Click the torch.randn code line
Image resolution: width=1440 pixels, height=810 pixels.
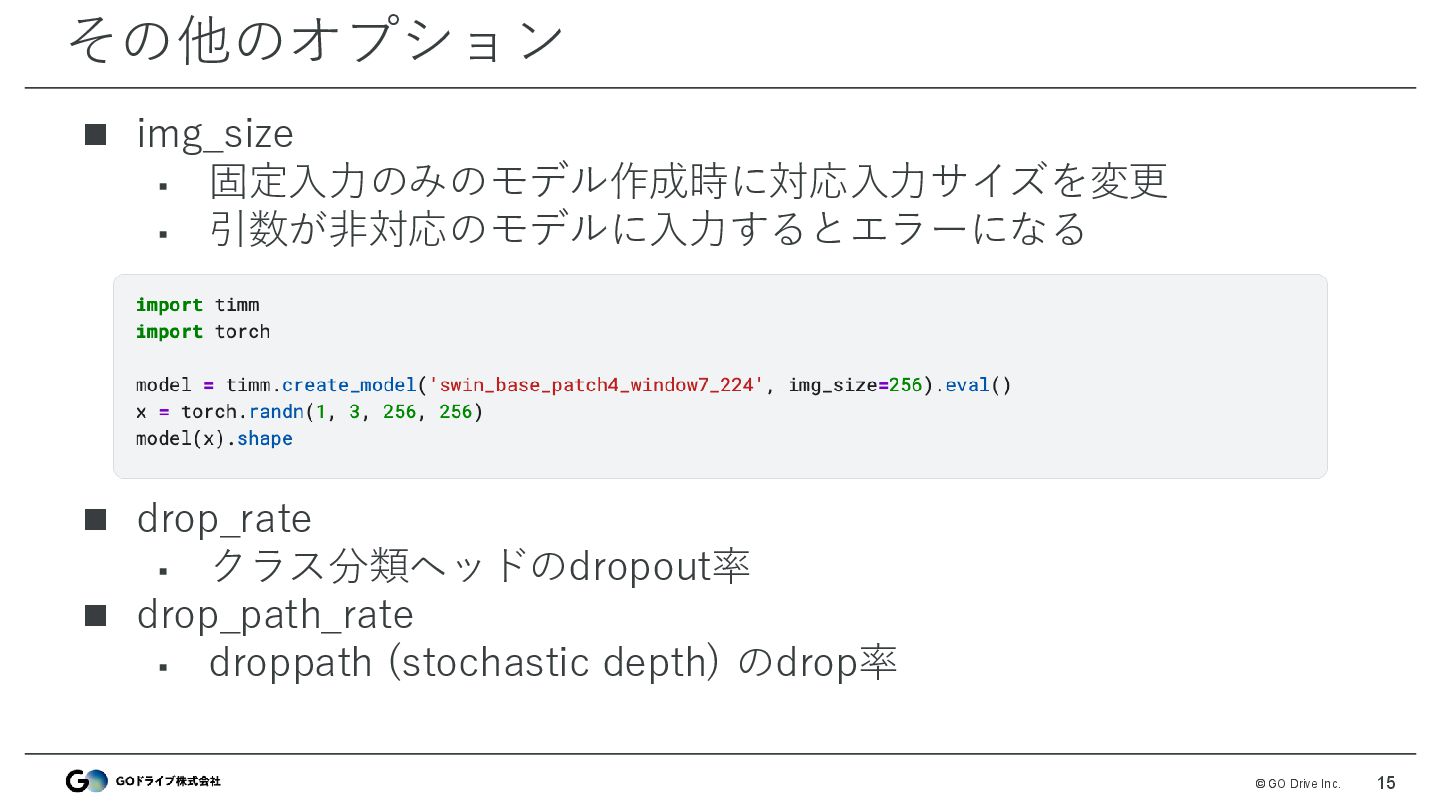click(310, 412)
